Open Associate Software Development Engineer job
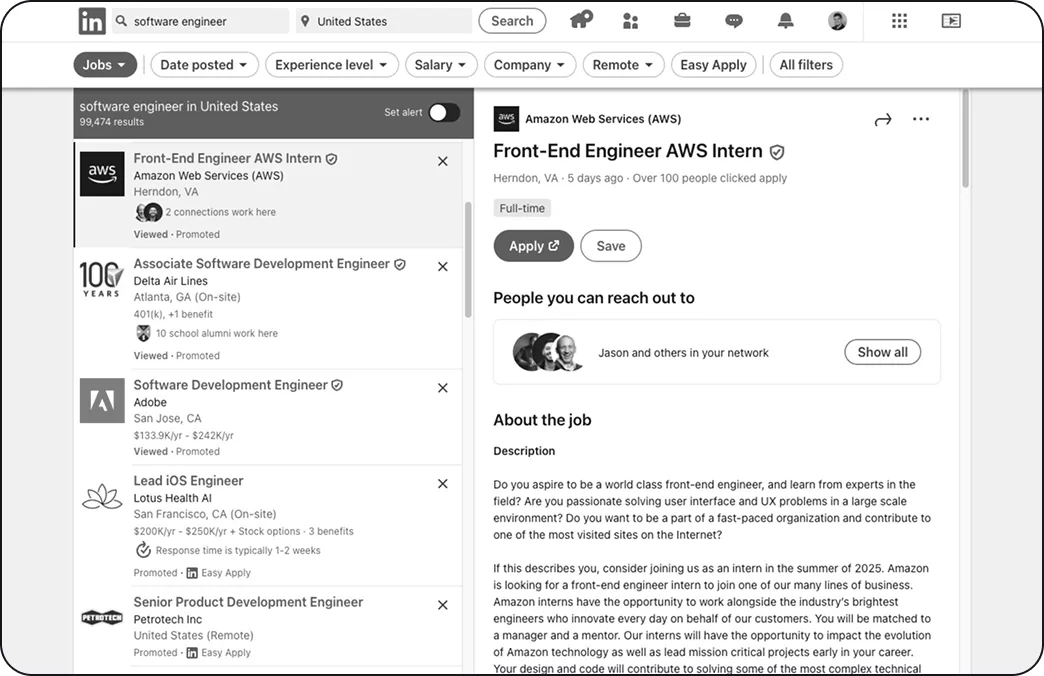The width and height of the screenshot is (1044, 676). 261,264
